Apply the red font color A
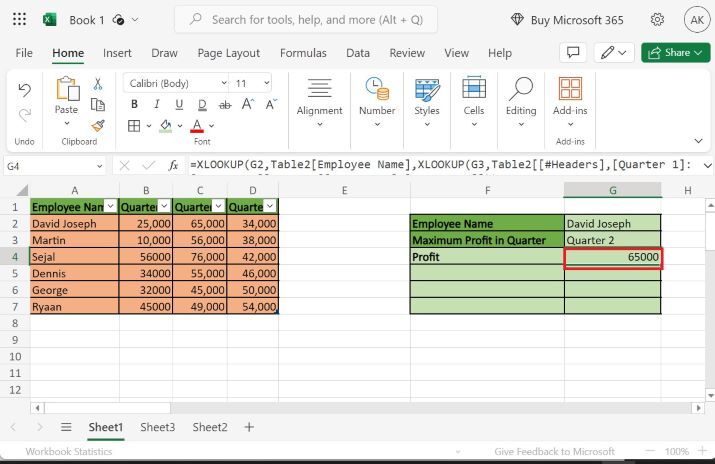Viewport: 715px width, 464px height. [x=197, y=125]
